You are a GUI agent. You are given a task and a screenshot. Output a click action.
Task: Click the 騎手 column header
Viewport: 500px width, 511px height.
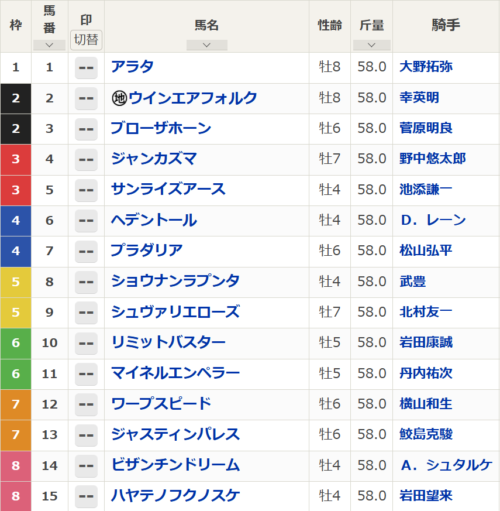(446, 25)
